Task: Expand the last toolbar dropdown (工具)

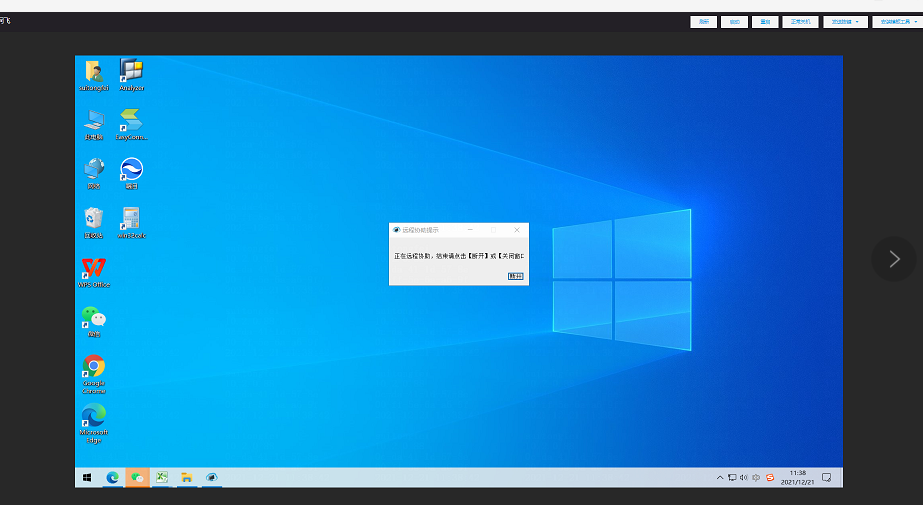Action: [898, 22]
